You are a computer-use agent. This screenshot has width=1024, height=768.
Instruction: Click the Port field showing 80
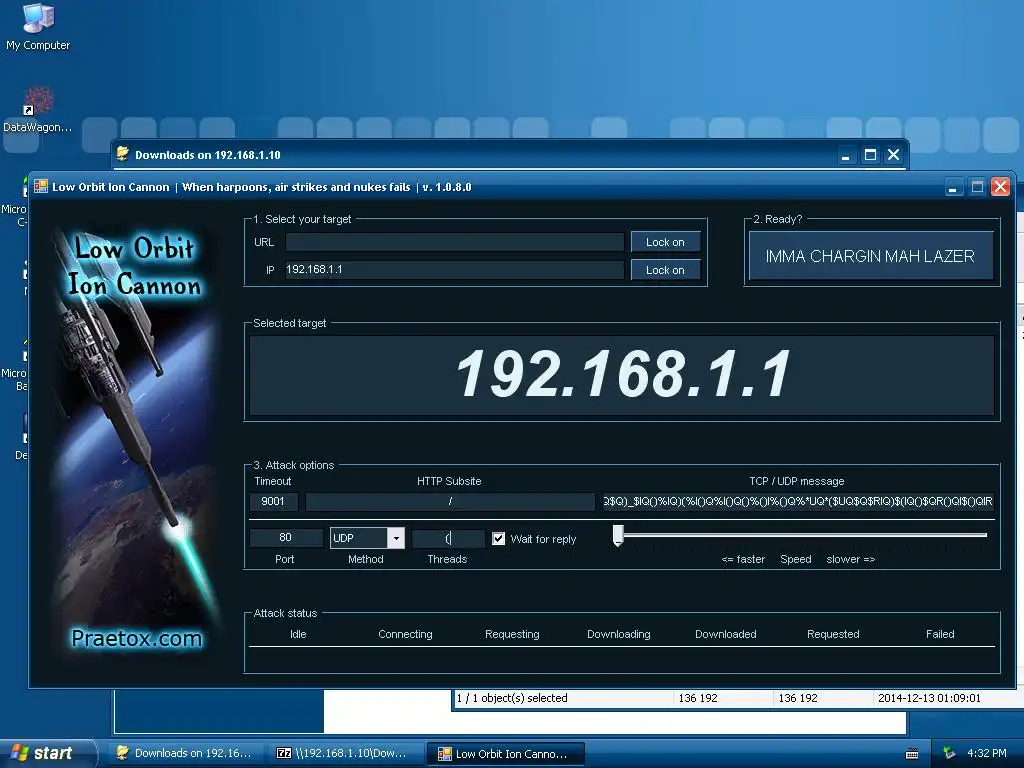pos(286,537)
